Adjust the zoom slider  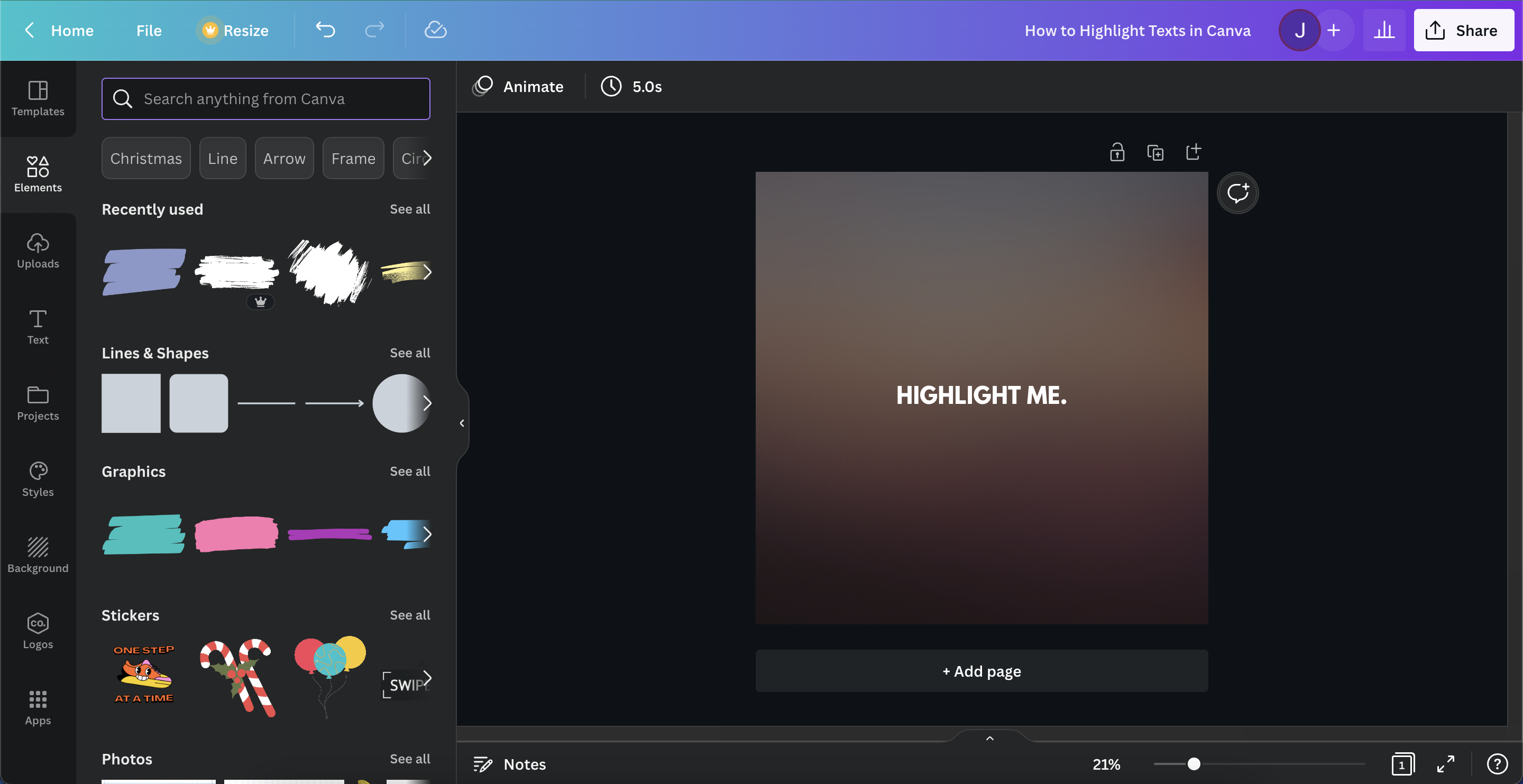tap(1195, 764)
